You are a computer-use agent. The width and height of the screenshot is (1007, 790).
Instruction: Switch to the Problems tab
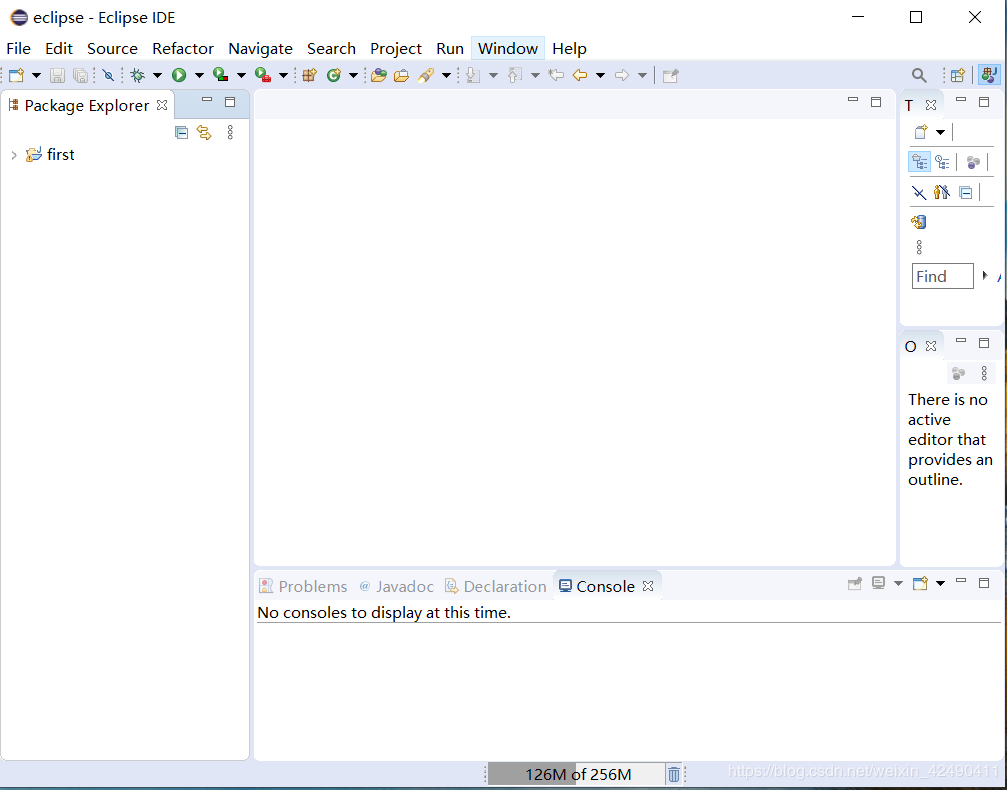pyautogui.click(x=303, y=586)
